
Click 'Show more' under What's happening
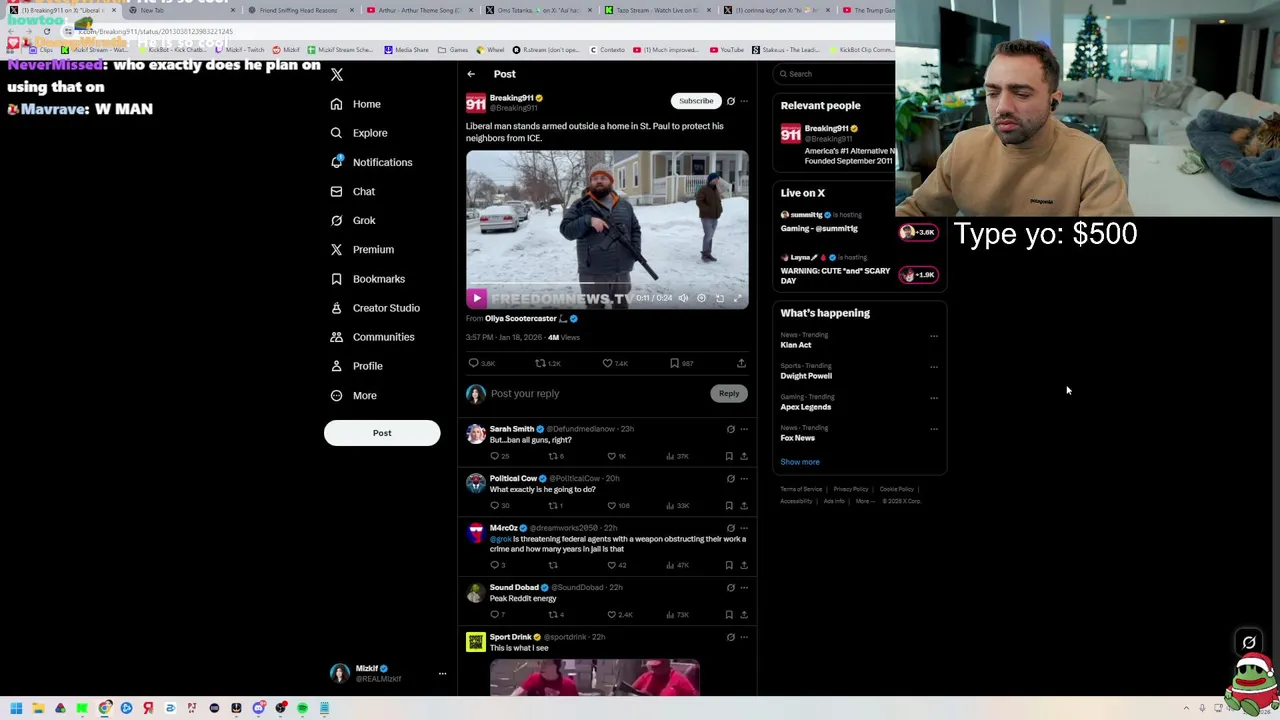point(799,462)
